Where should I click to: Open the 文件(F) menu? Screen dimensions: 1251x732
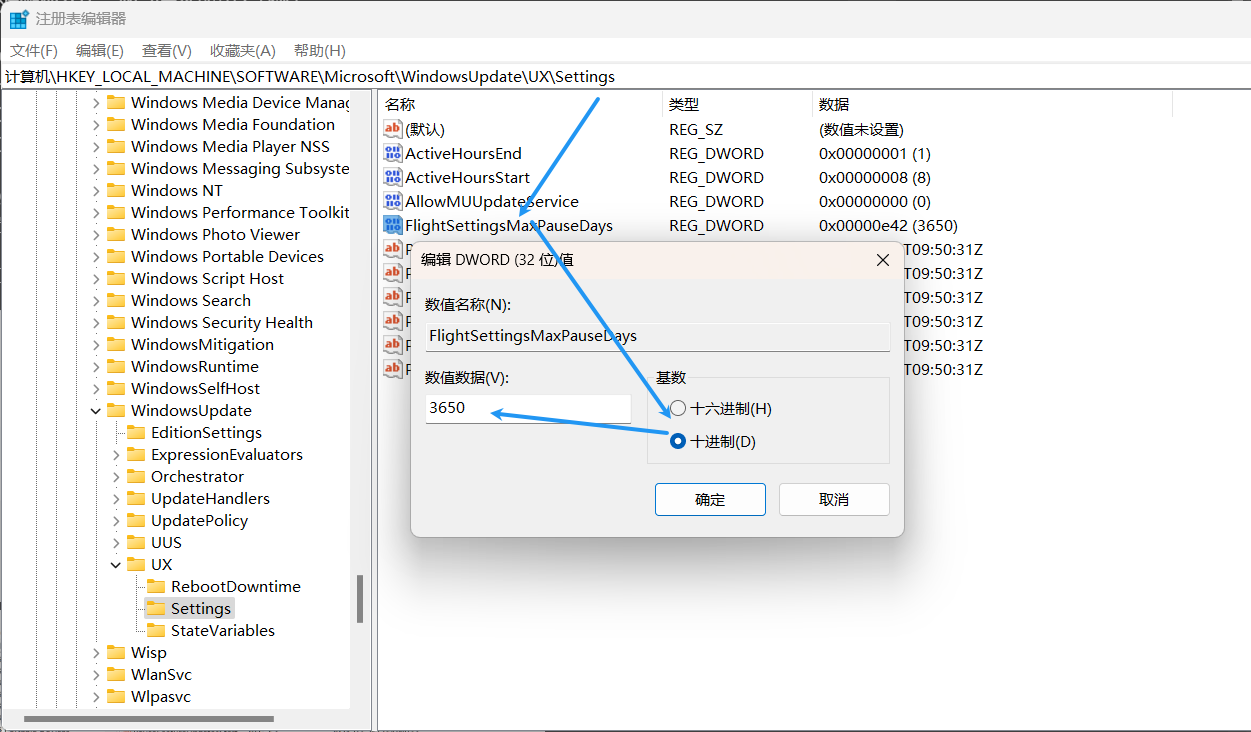click(34, 51)
